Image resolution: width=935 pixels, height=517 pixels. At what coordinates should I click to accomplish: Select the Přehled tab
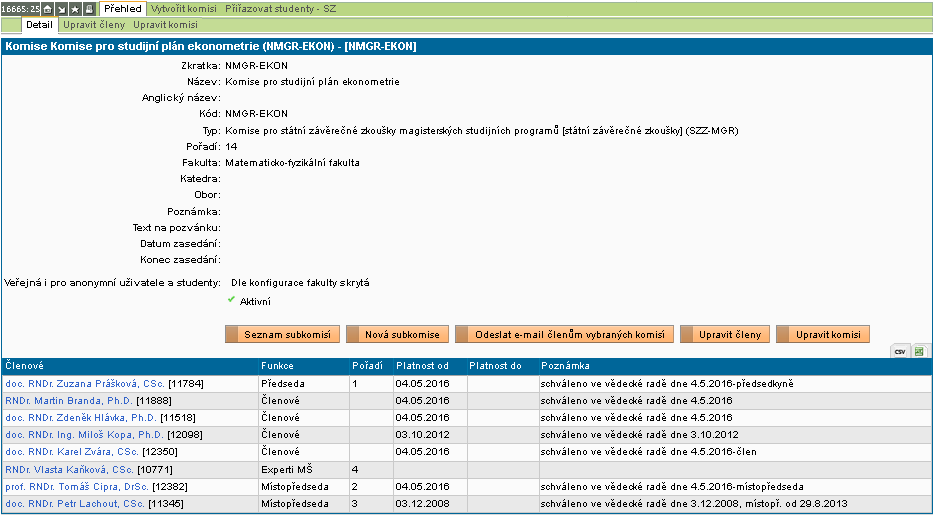tap(123, 8)
